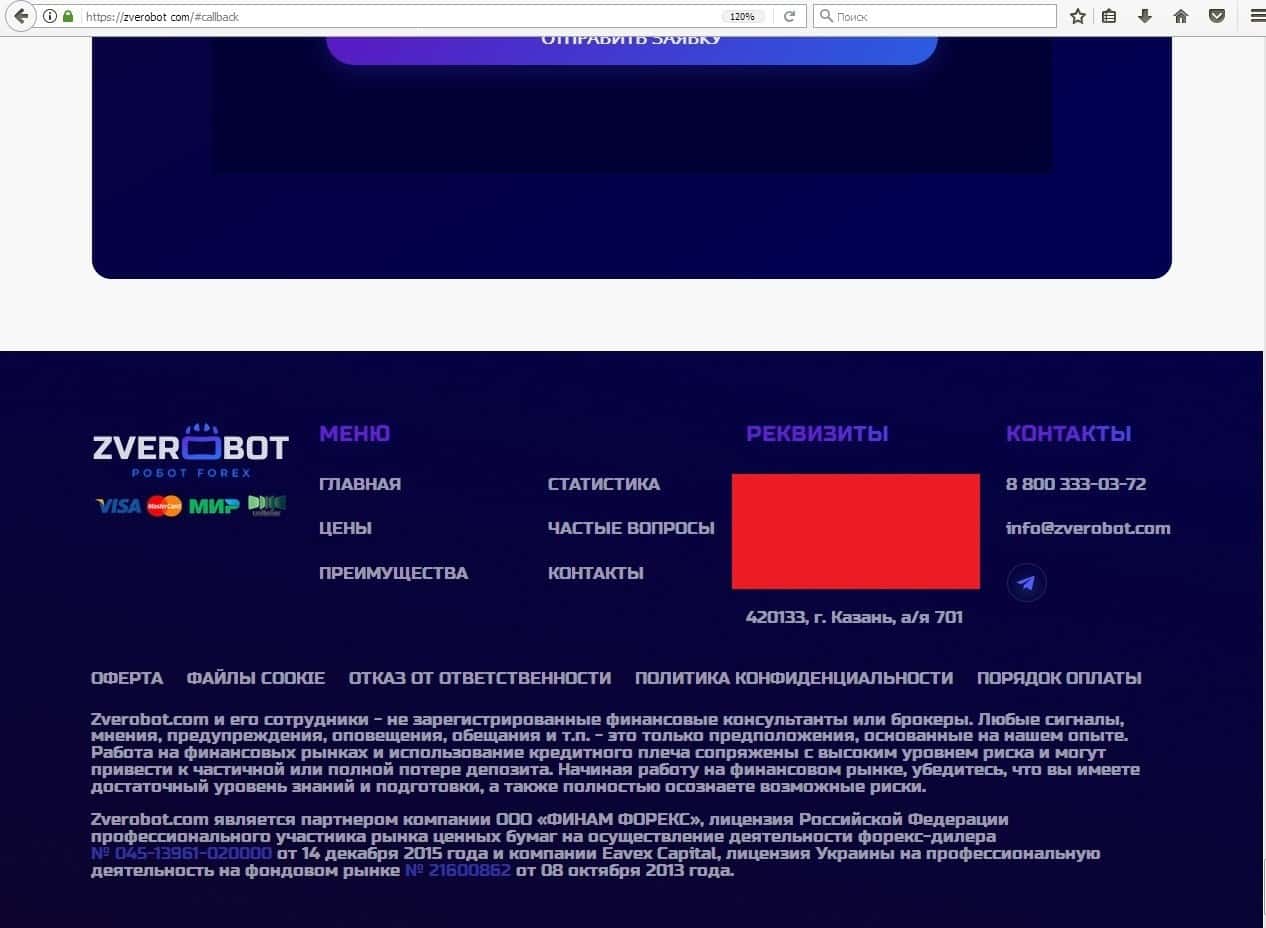Viewport: 1266px width, 928px height.
Task: Open the ПОРЯДОК ОПЛАТЫ link
Action: click(1059, 678)
